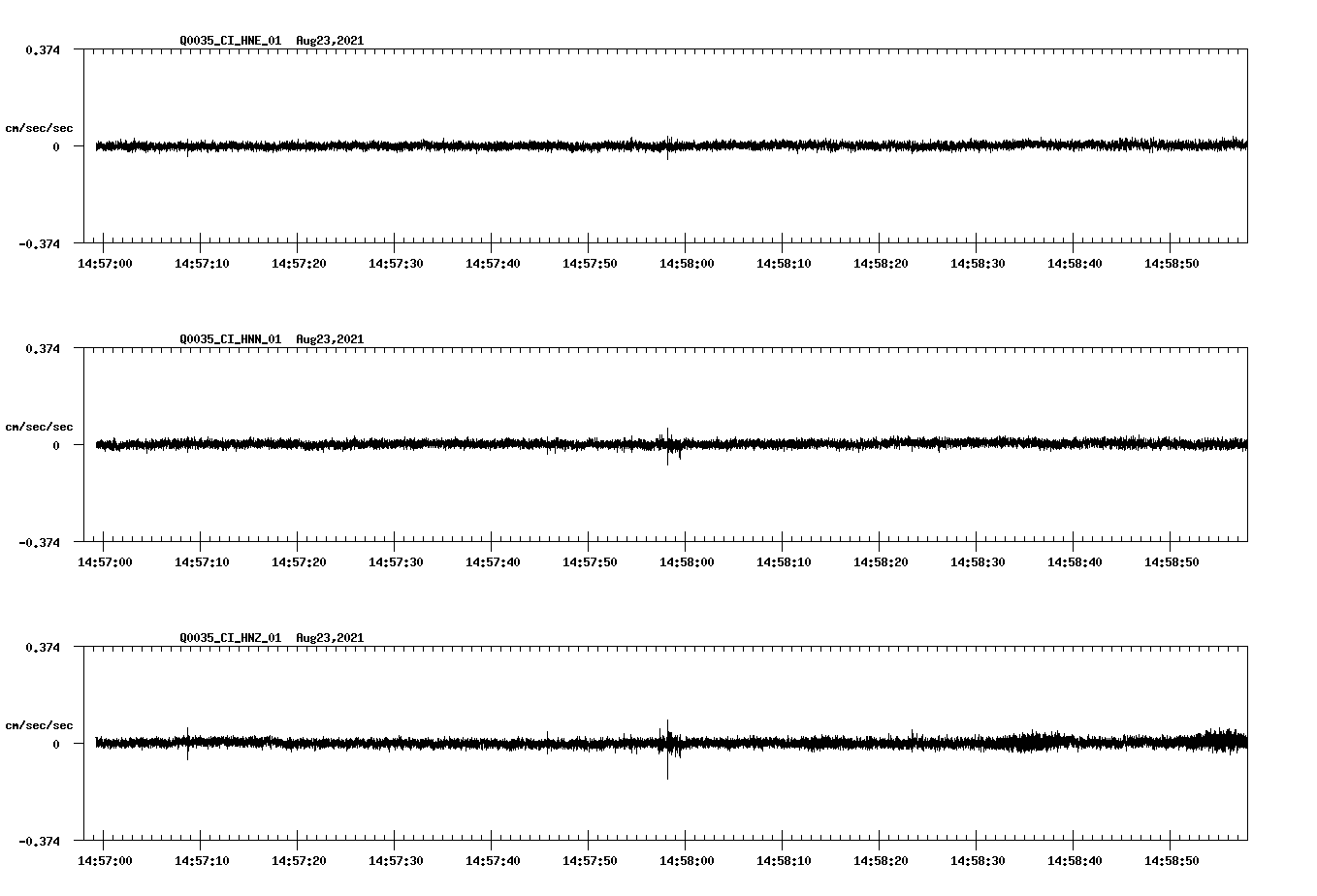
Task: Click the 14:58:00 label on HNE axis
Action: click(687, 264)
